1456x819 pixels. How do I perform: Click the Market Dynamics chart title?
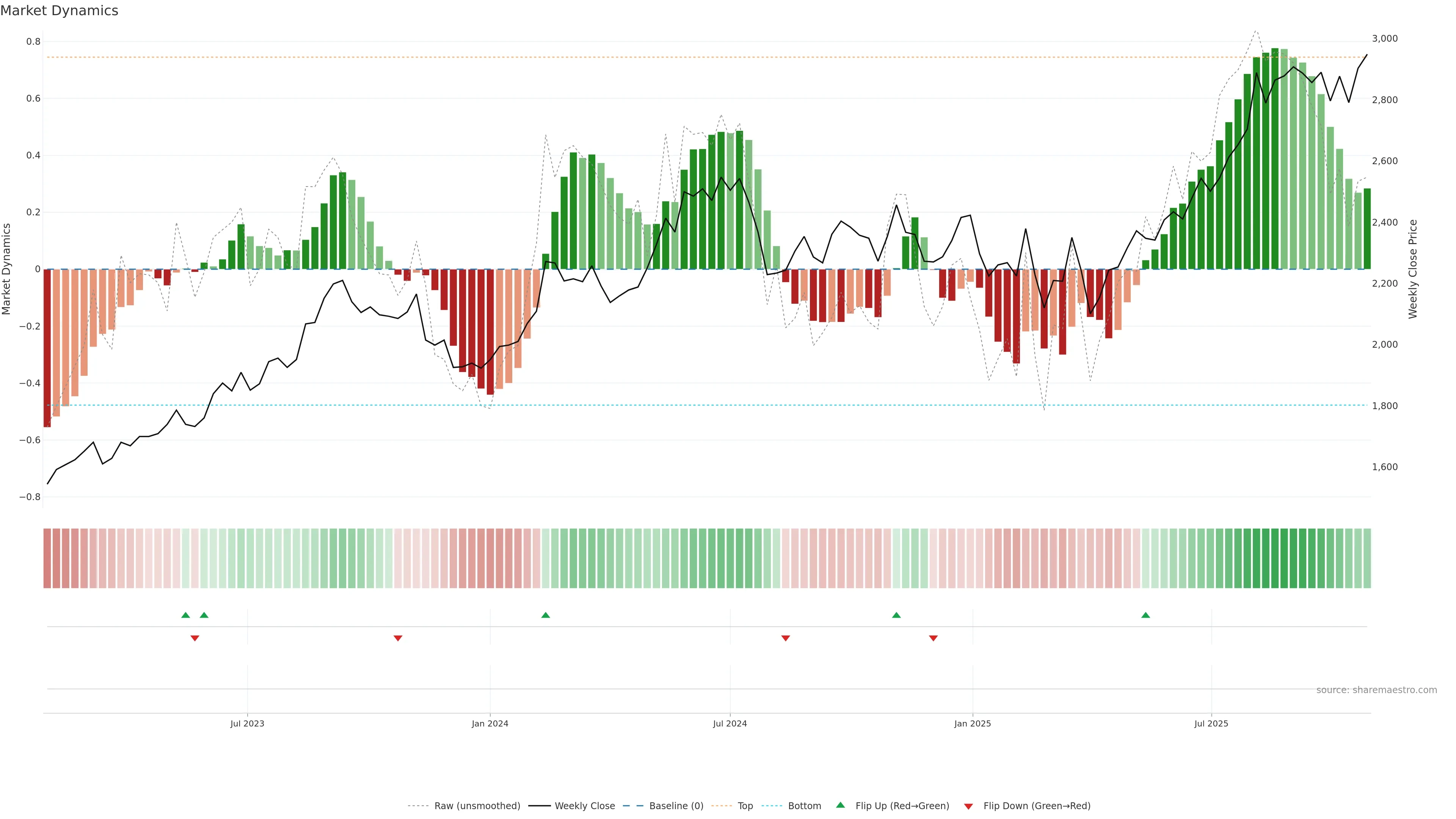tap(60, 11)
